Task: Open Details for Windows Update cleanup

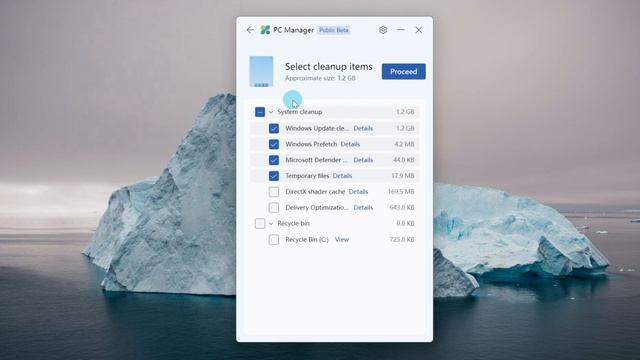Action: (363, 128)
